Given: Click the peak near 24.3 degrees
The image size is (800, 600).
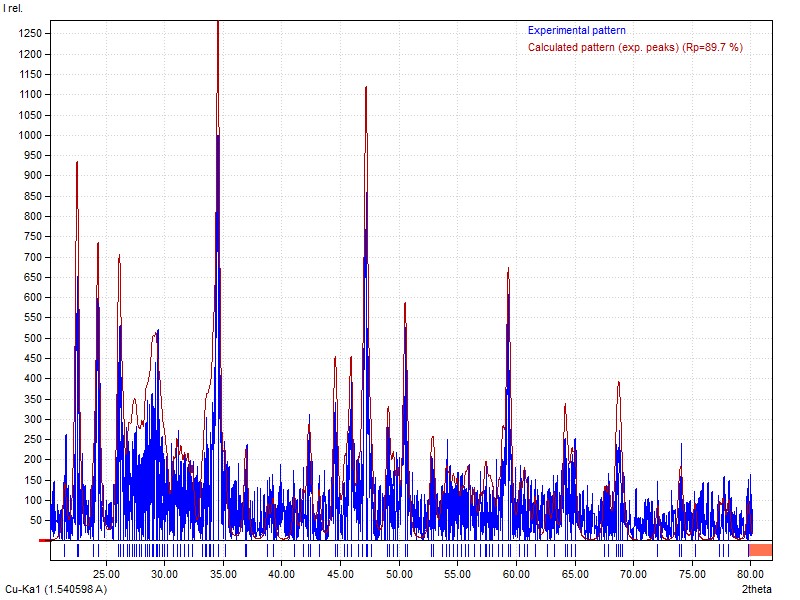Looking at the screenshot, I should [x=98, y=246].
